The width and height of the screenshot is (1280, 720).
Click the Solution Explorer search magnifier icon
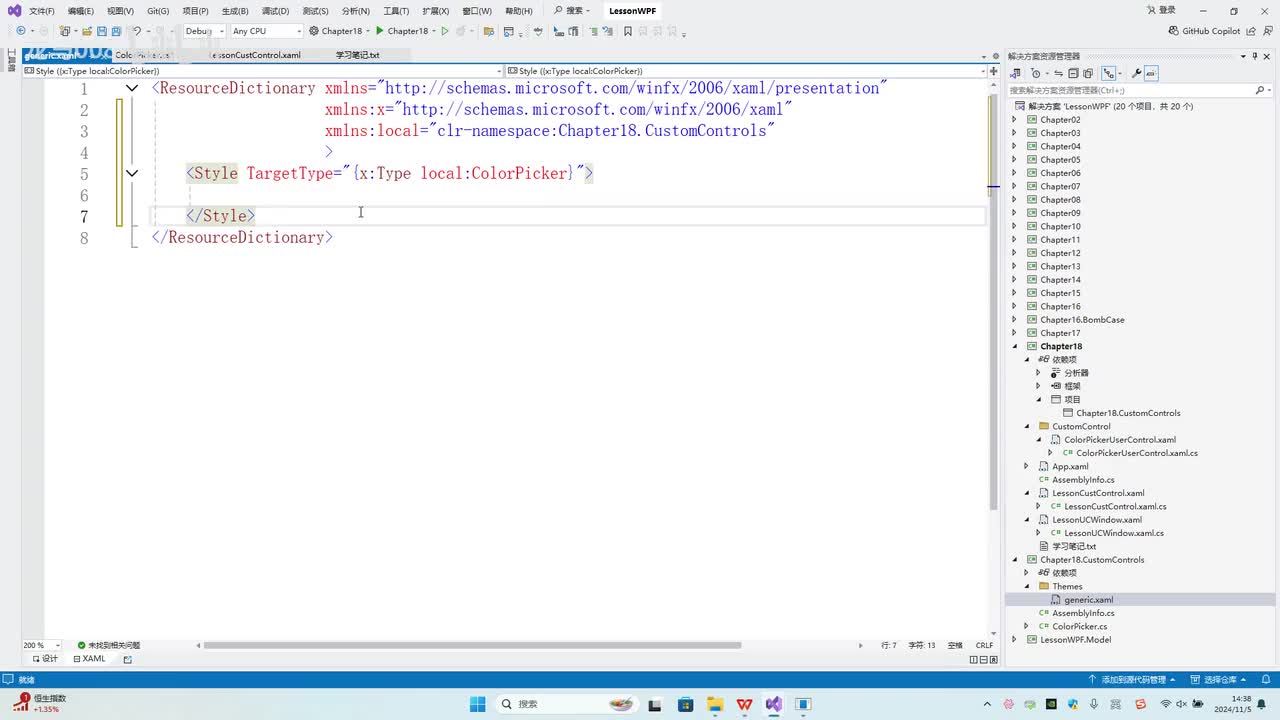pos(1259,90)
